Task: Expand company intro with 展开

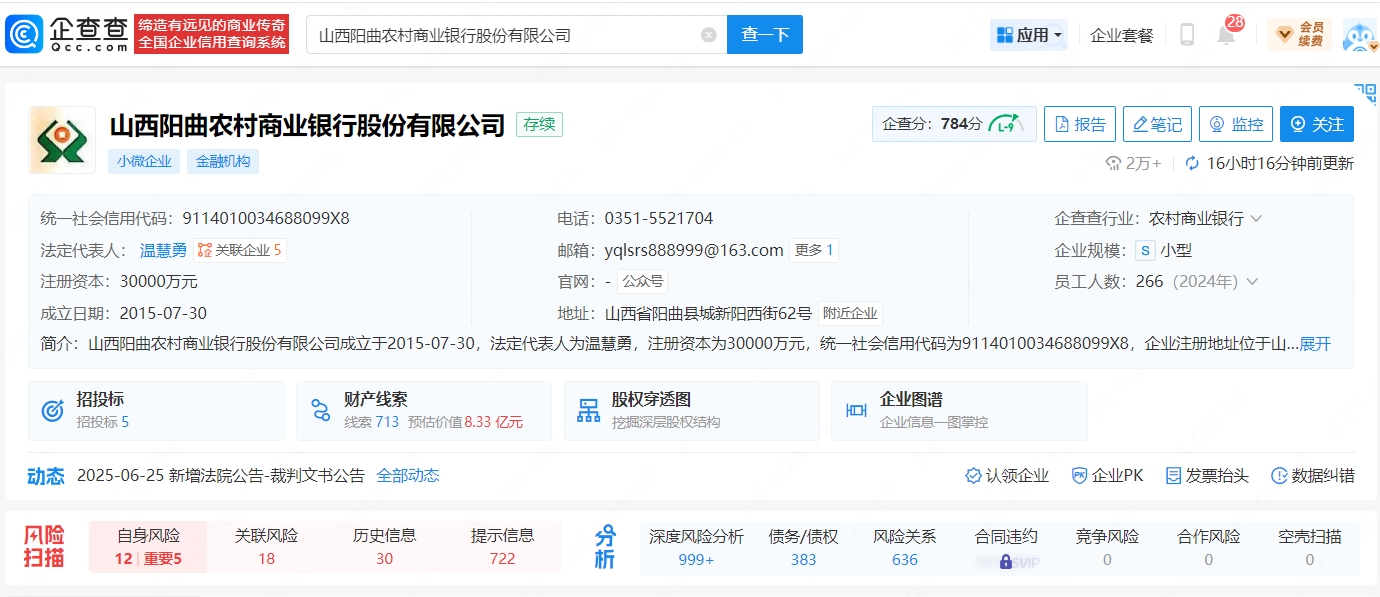Action: [x=1315, y=344]
